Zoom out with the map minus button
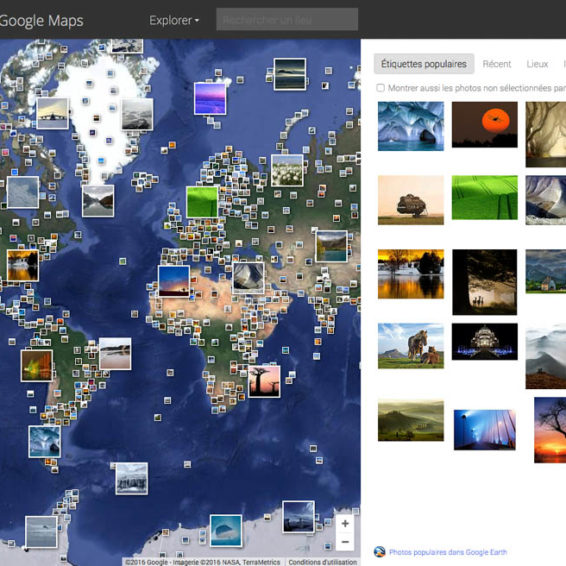 (x=345, y=542)
